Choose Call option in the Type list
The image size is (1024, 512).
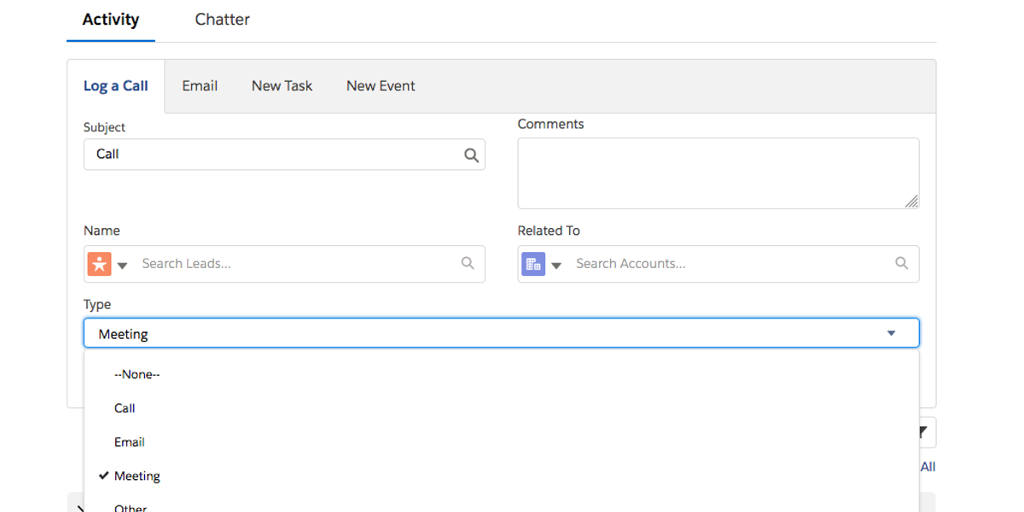pyautogui.click(x=125, y=409)
